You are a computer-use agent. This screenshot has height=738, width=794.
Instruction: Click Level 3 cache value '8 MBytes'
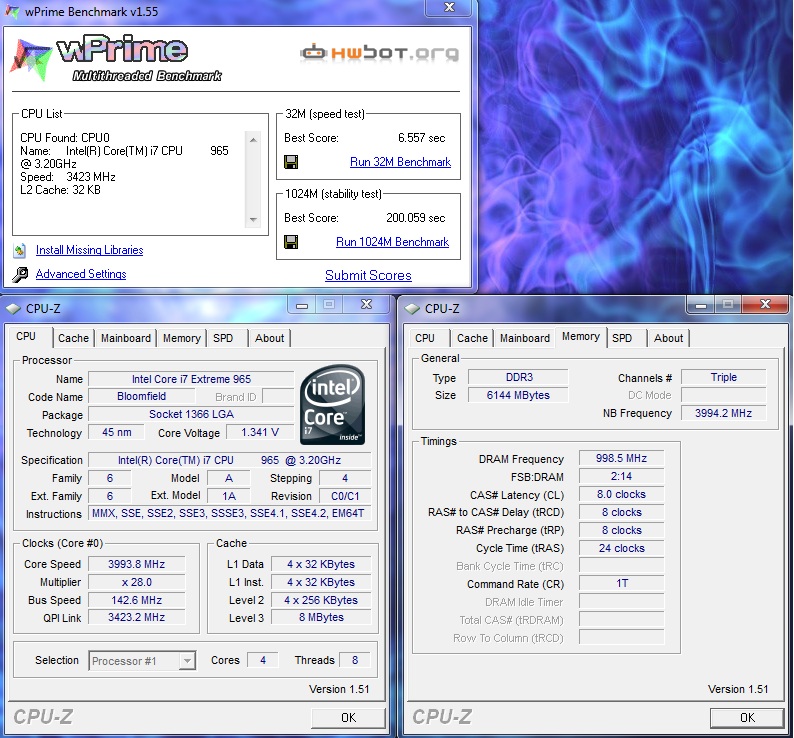coord(321,617)
